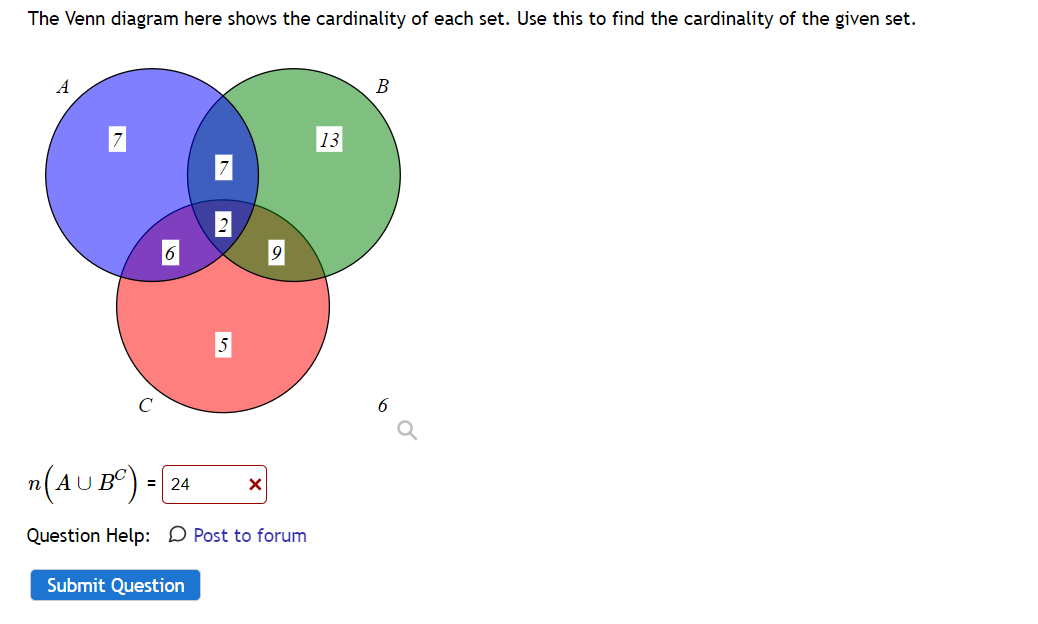The width and height of the screenshot is (1038, 624).
Task: Click the number 9 between circles B and C
Action: click(276, 253)
